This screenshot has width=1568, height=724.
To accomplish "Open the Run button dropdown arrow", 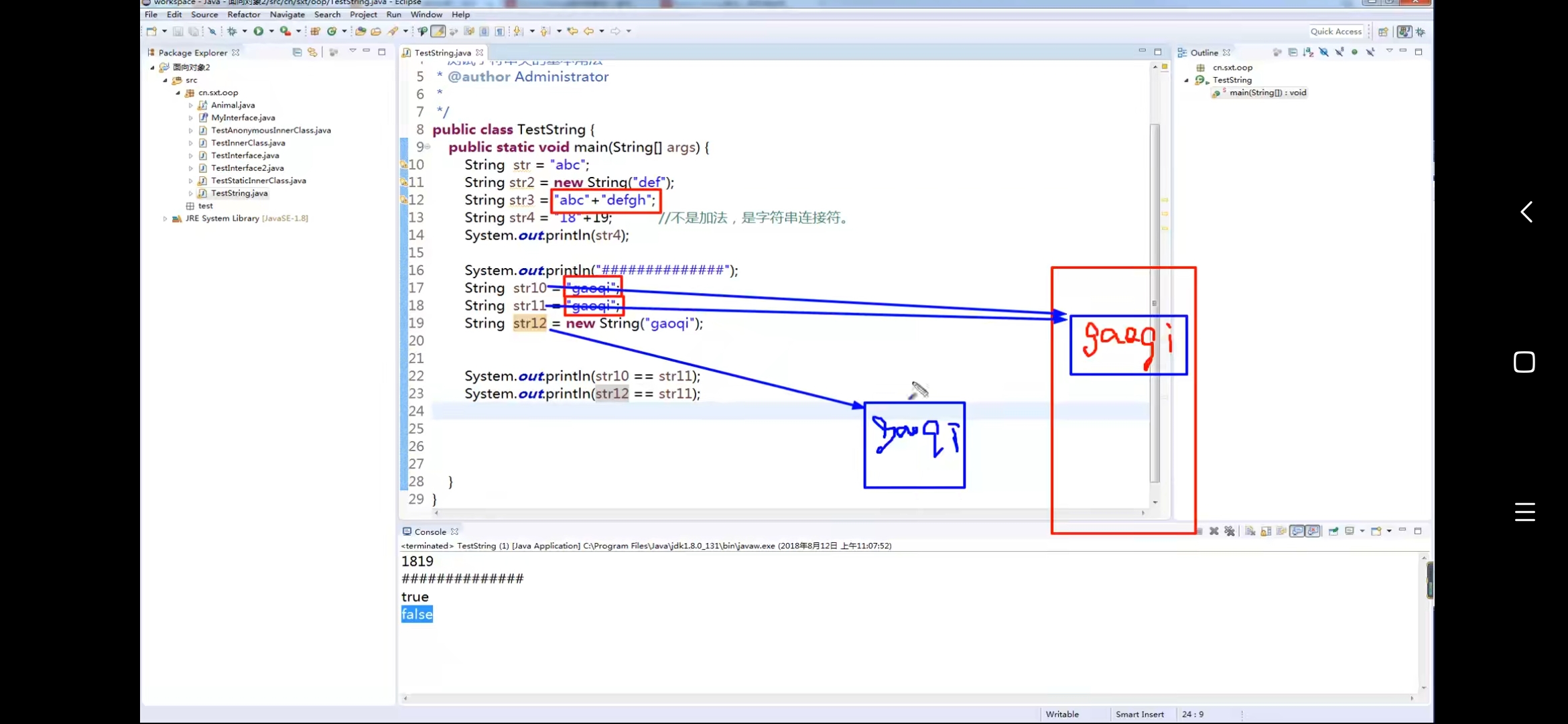I will pos(271,31).
